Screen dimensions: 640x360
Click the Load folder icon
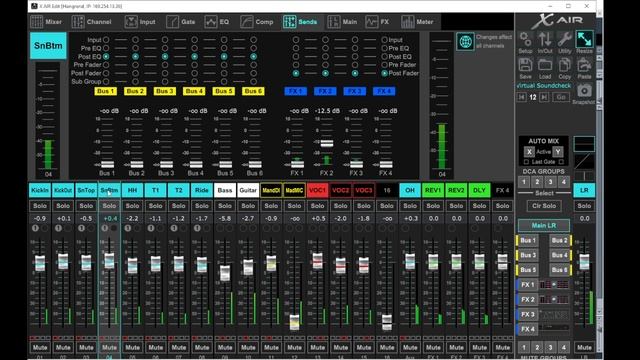[545, 65]
